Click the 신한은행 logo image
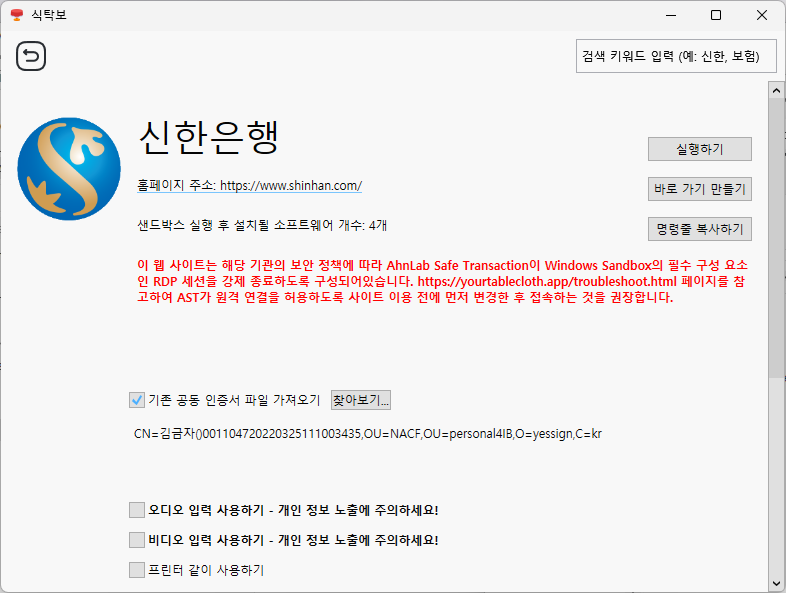Screen dimensions: 786x593 (x=69, y=168)
